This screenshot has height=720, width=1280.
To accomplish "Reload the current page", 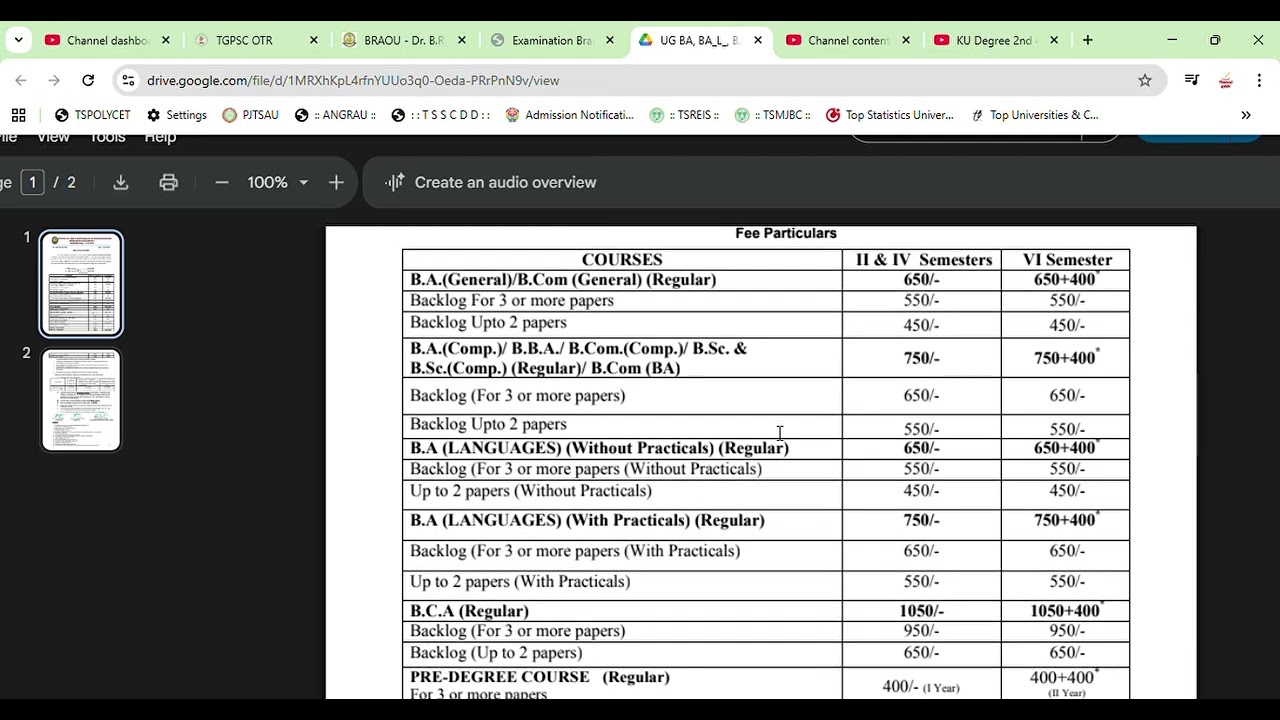I will click(88, 80).
